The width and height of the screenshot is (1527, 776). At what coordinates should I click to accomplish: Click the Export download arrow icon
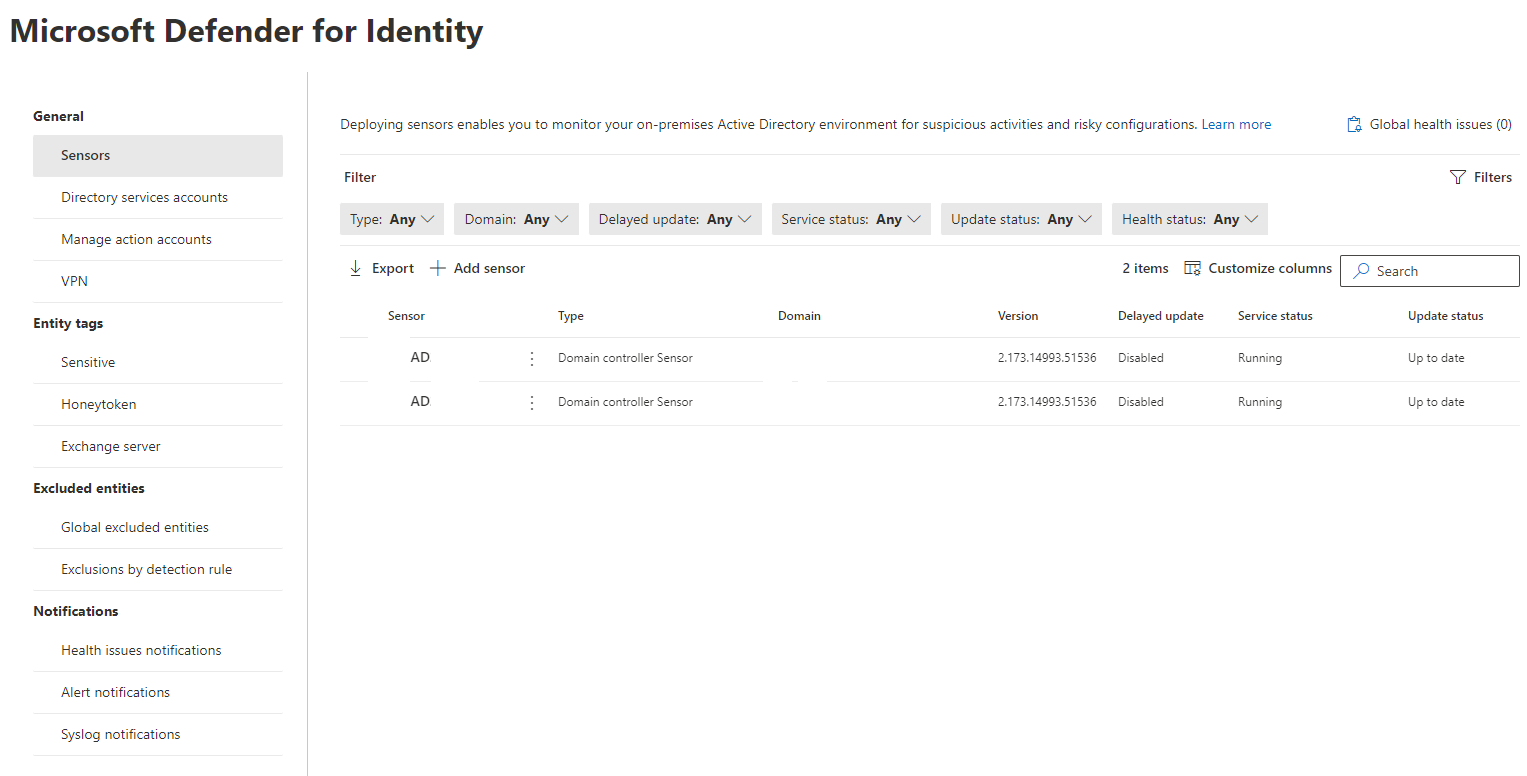pyautogui.click(x=355, y=268)
